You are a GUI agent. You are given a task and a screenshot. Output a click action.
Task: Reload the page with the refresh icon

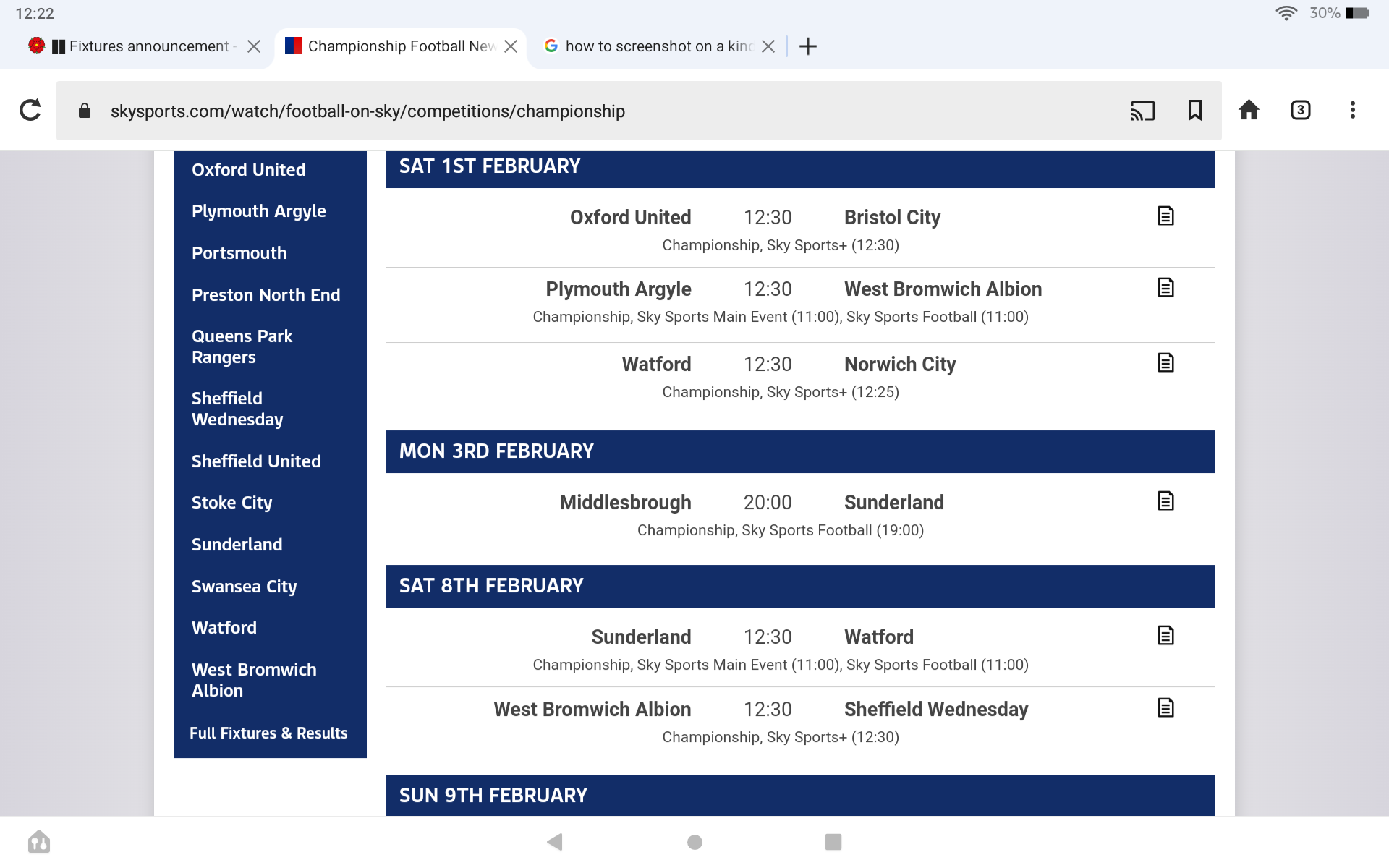[x=30, y=110]
